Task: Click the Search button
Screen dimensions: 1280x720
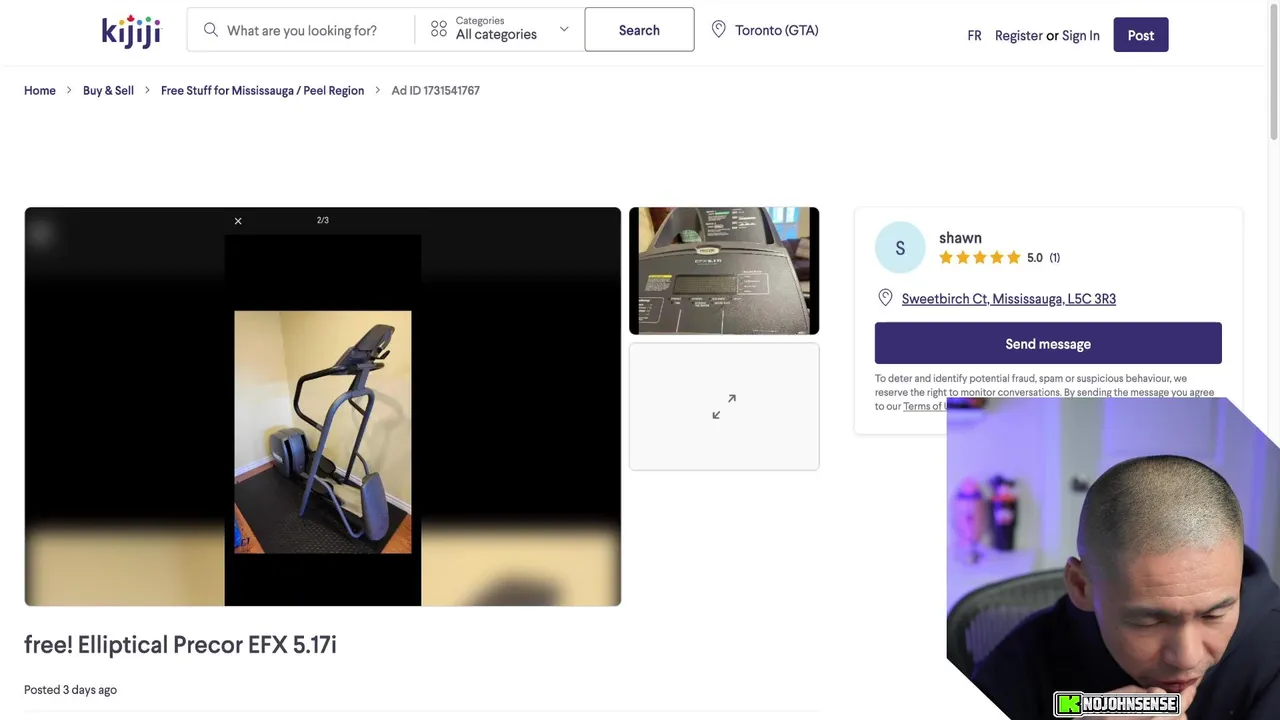Action: [x=639, y=30]
